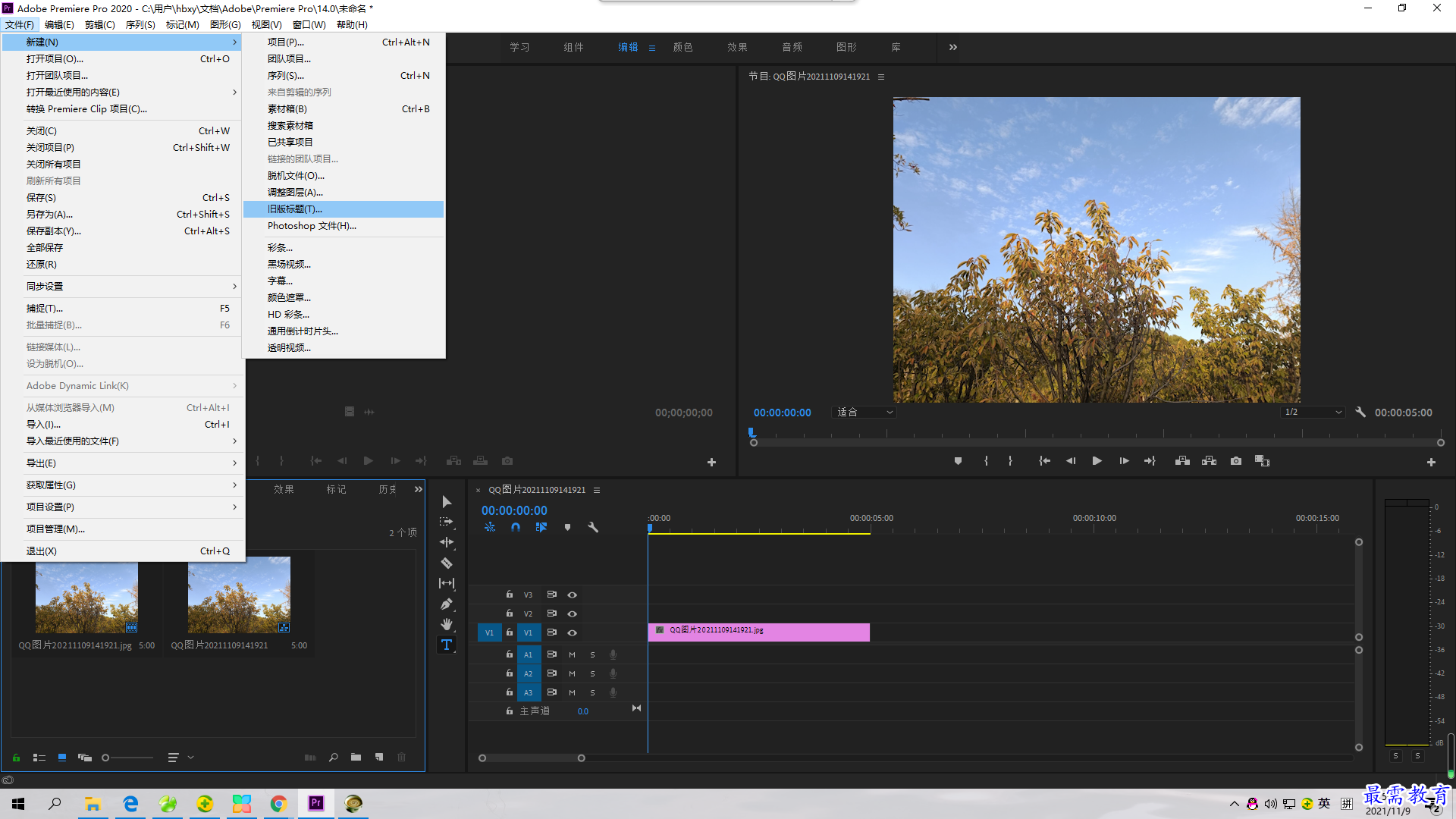1456x819 pixels.
Task: Click the Program Monitor scrub bar playhead
Action: tap(752, 433)
